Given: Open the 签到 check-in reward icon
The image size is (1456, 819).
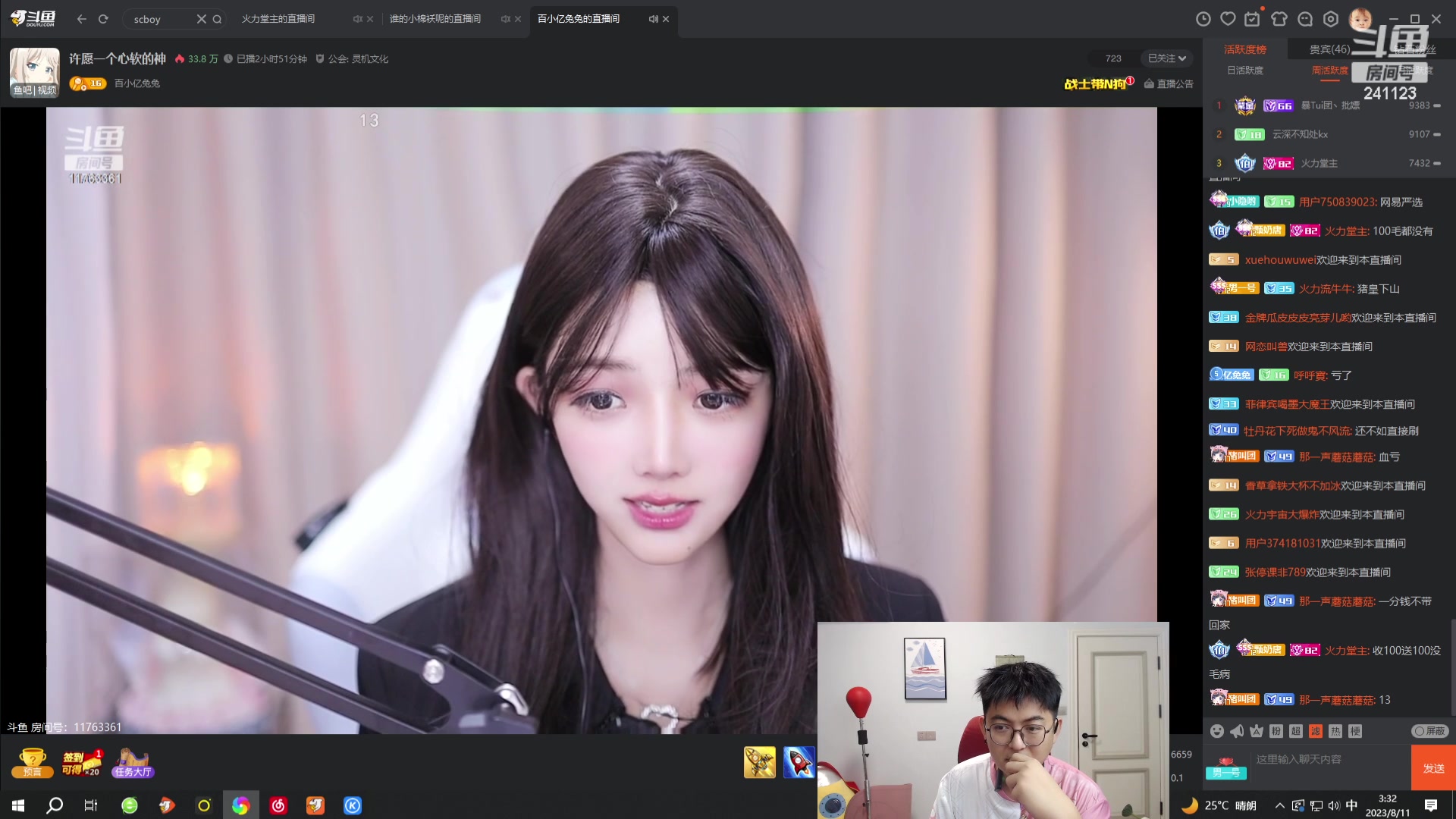Looking at the screenshot, I should (x=82, y=762).
